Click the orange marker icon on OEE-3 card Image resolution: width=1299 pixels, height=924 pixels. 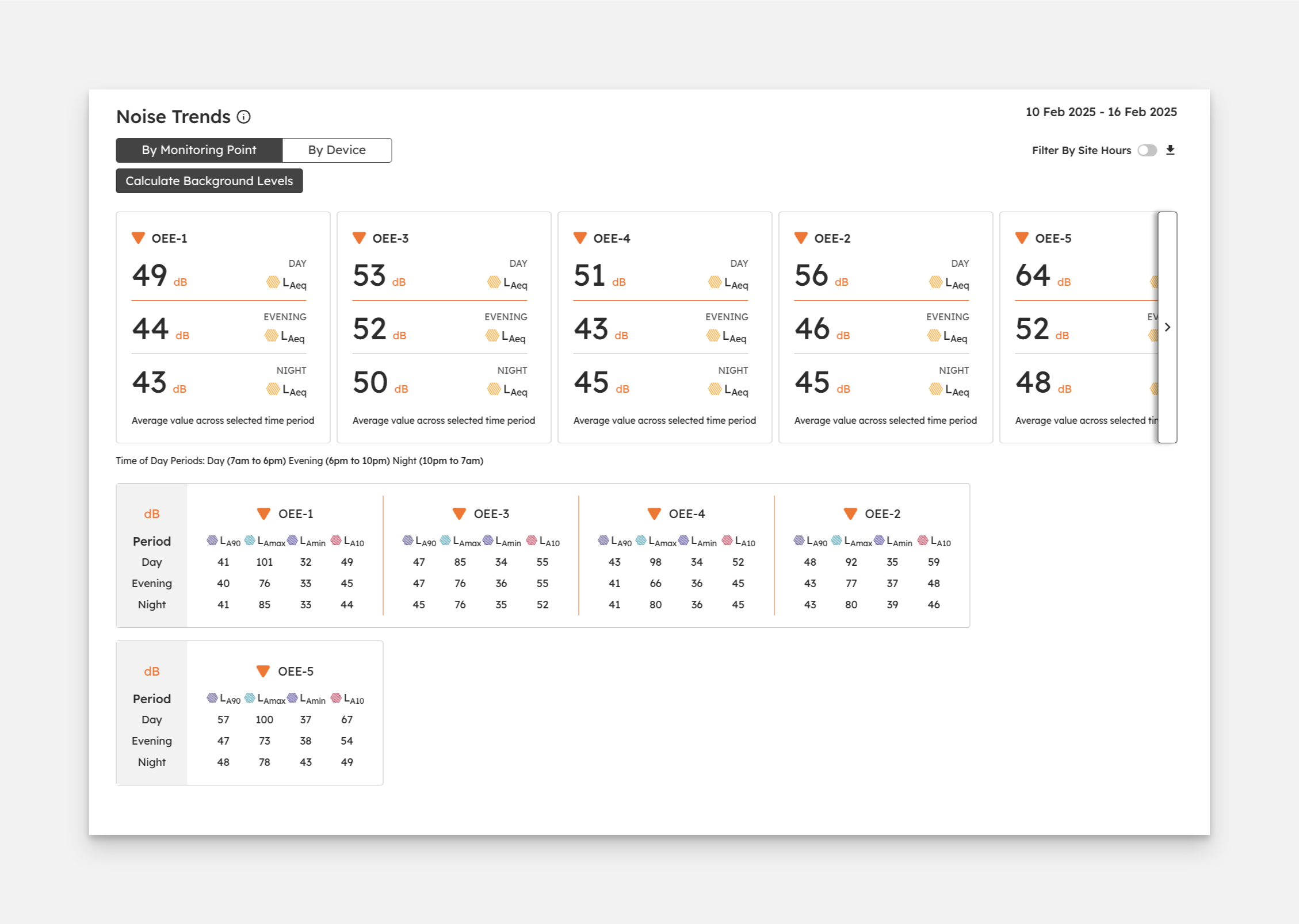[359, 238]
